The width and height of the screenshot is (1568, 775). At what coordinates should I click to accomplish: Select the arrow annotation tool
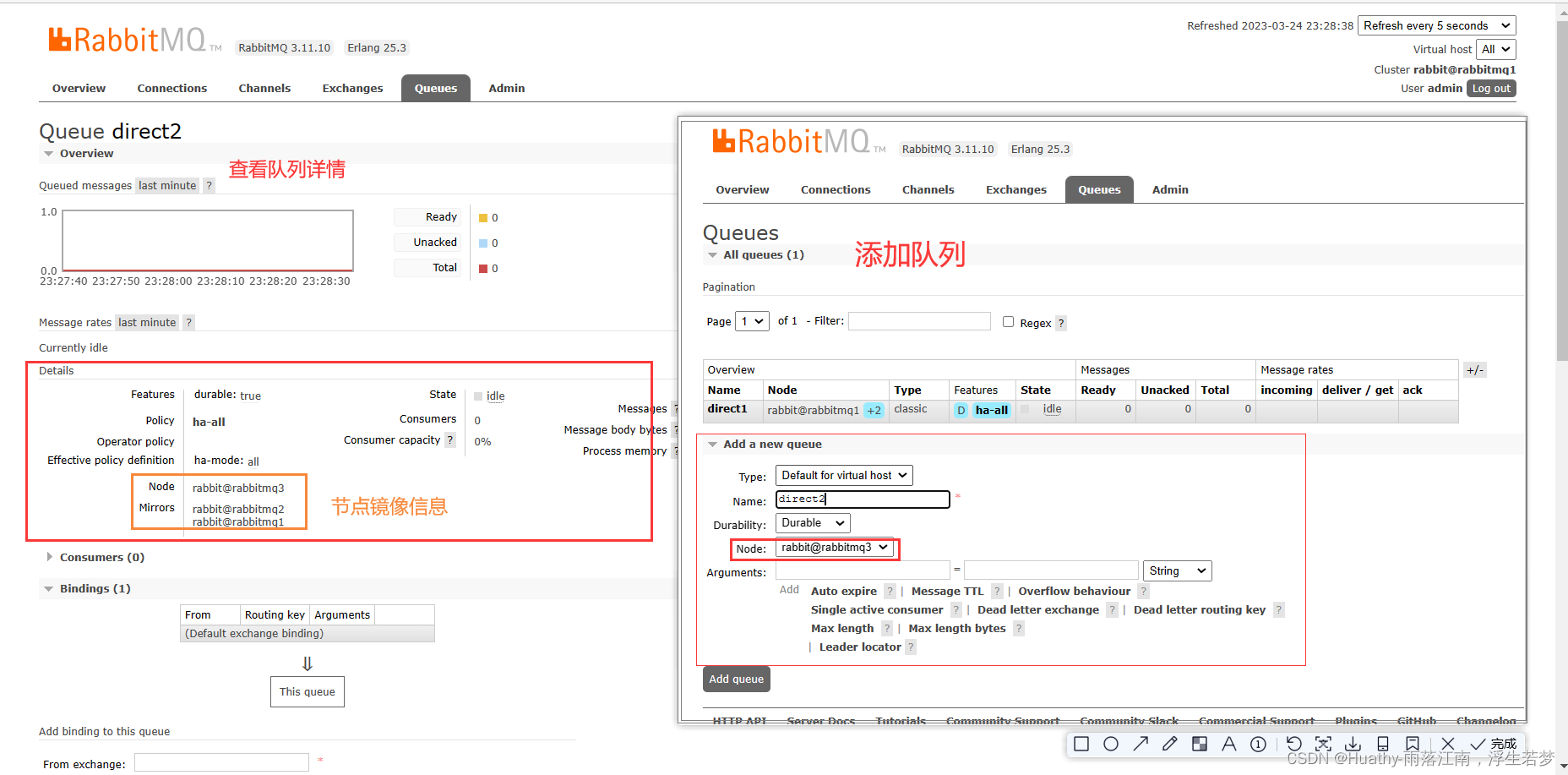(1141, 744)
